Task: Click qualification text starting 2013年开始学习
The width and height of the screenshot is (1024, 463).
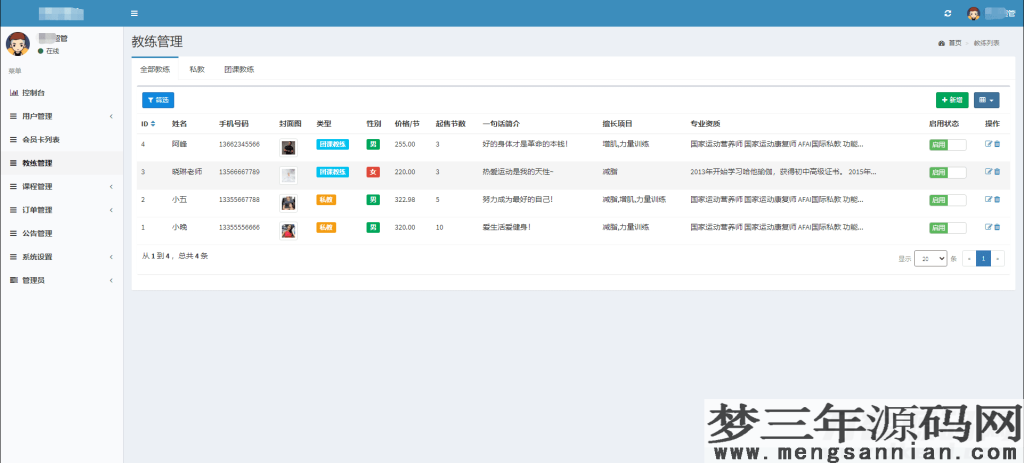Action: pyautogui.click(x=783, y=172)
